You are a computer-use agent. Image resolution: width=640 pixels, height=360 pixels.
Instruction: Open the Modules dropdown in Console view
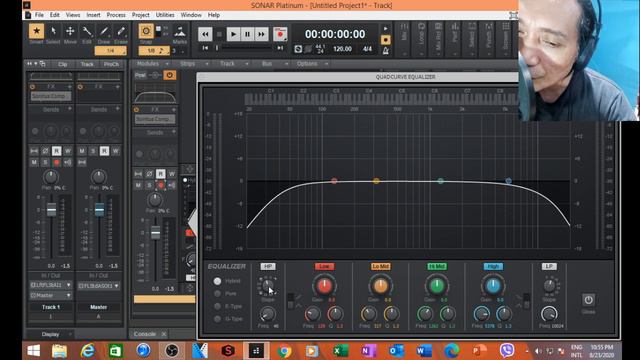tap(153, 64)
